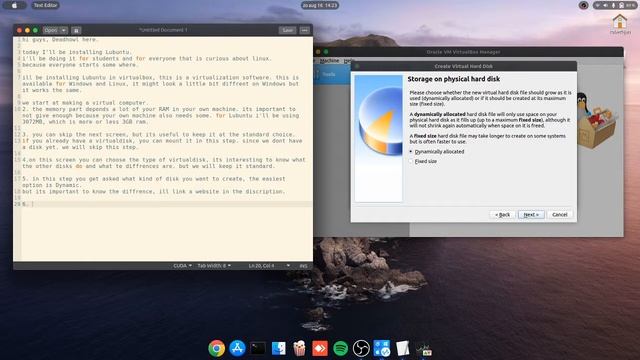The image size is (640, 360).
Task: Select the Dynamically allocated radio option
Action: [x=437, y=151]
